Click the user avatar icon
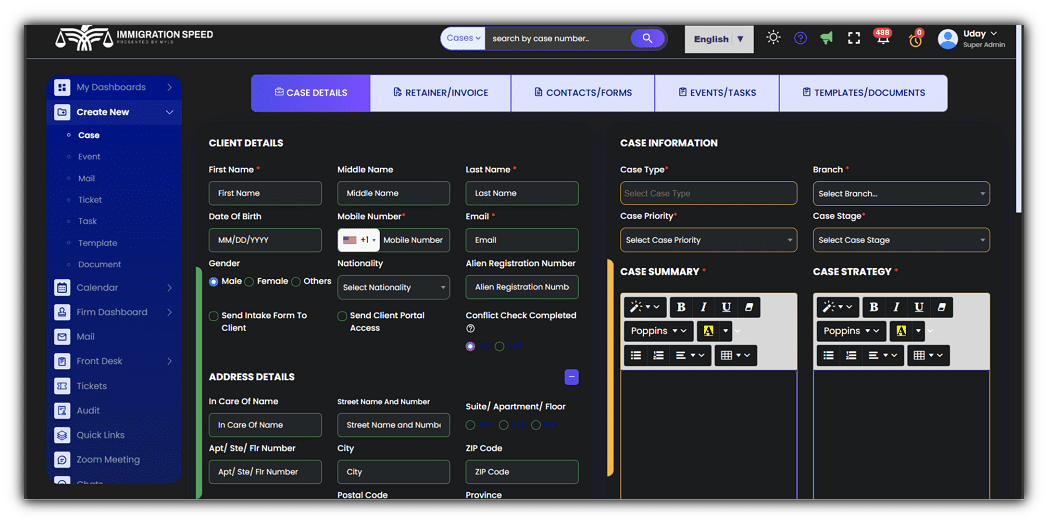 click(x=948, y=39)
